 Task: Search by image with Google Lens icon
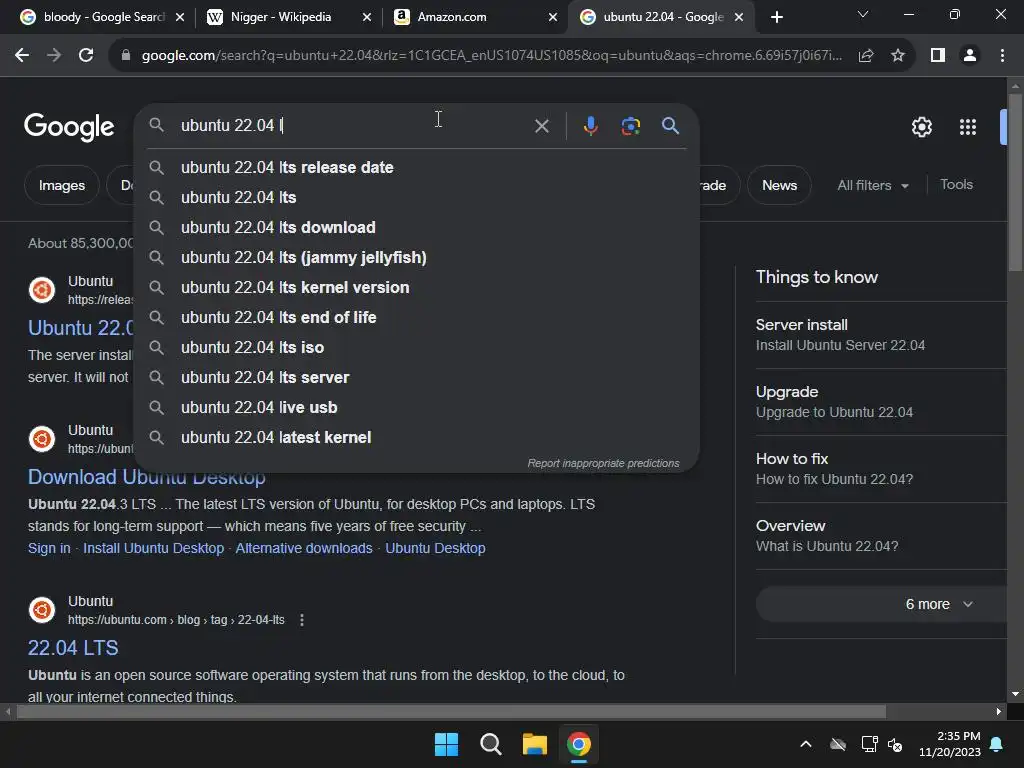pos(630,125)
